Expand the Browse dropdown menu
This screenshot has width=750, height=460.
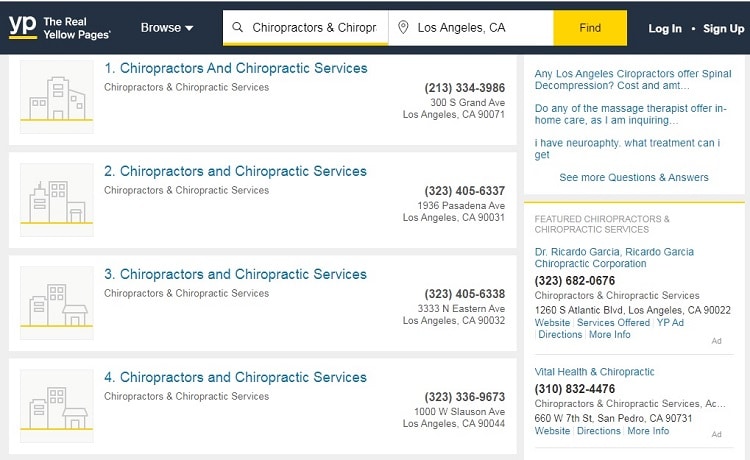click(166, 28)
